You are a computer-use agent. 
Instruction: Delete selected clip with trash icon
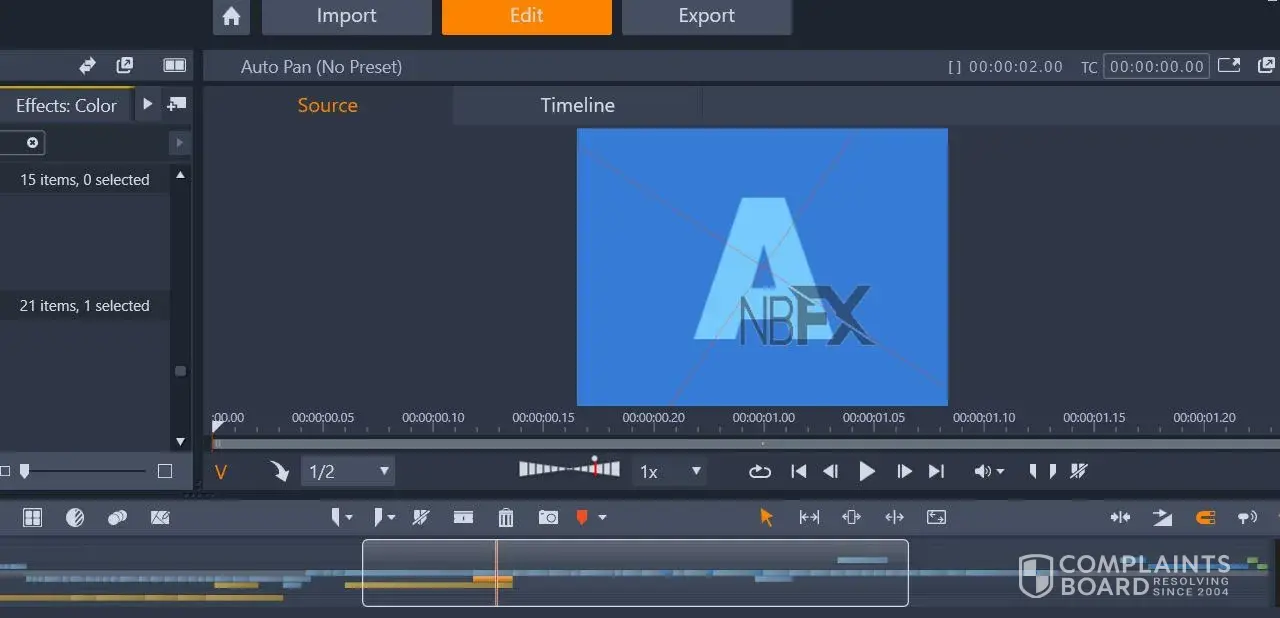(x=506, y=517)
